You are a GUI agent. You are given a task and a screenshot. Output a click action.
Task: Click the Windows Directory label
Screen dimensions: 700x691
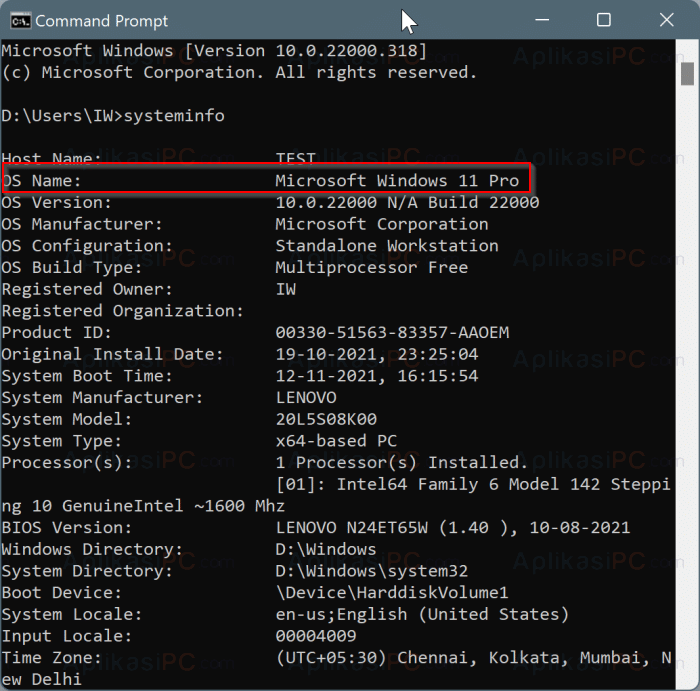coord(92,550)
